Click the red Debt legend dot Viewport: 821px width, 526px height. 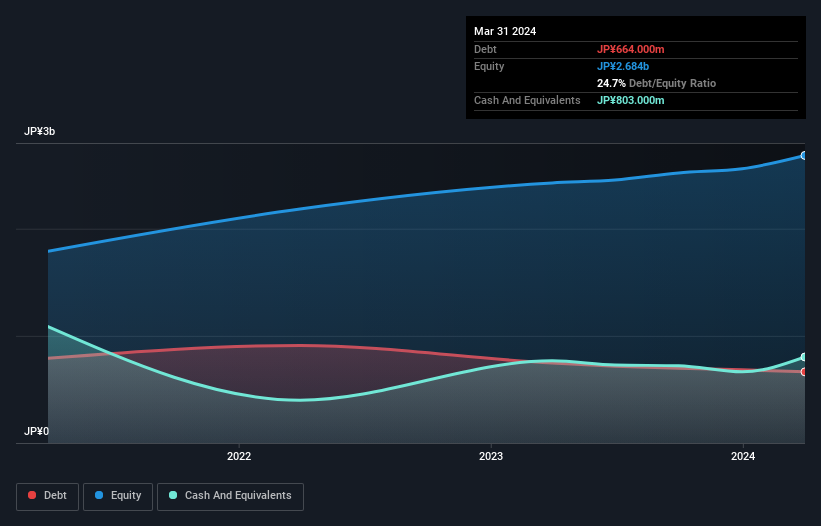[x=32, y=495]
